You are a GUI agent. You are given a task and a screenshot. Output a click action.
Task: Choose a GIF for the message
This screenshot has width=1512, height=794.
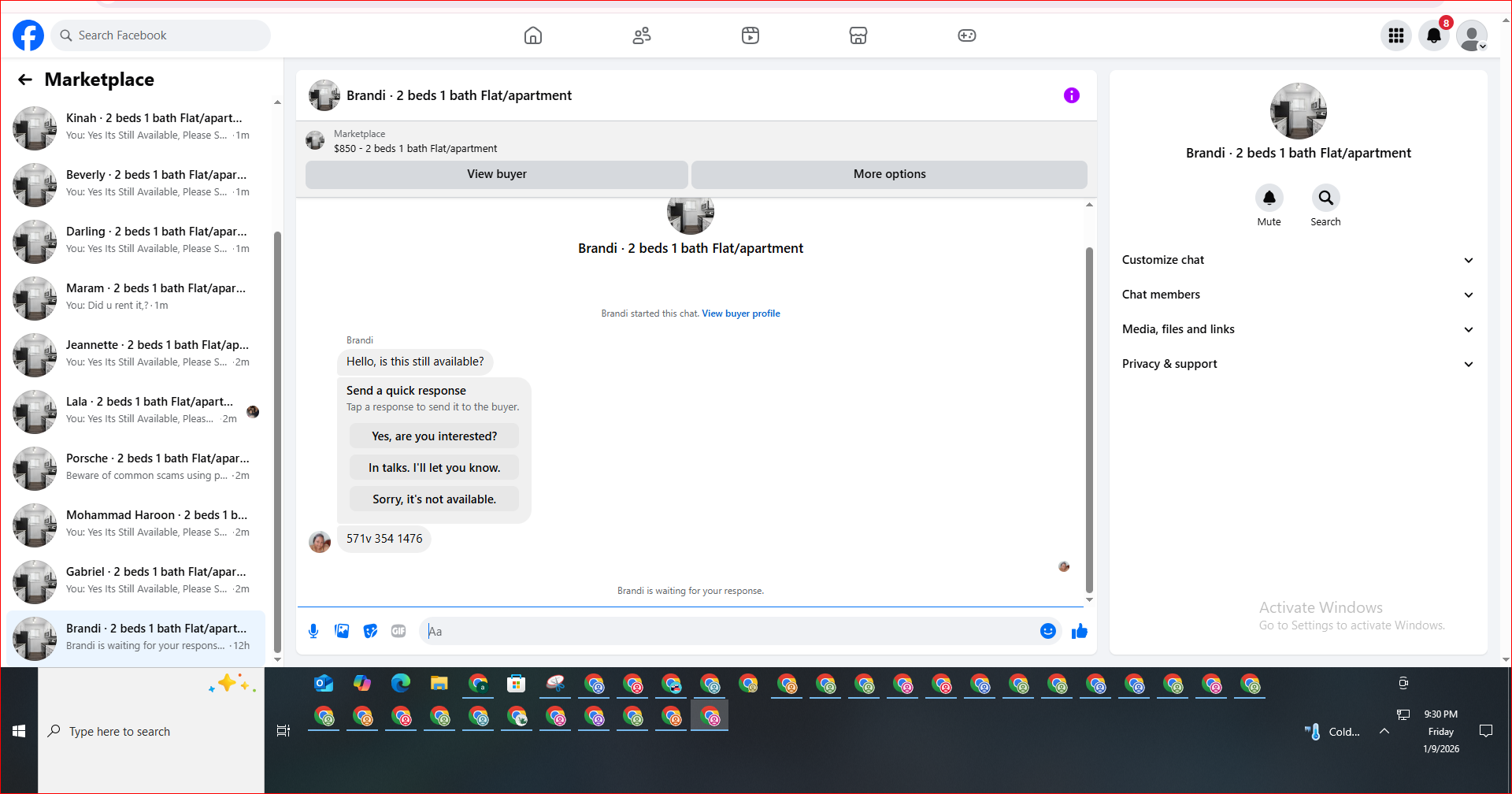click(x=398, y=631)
